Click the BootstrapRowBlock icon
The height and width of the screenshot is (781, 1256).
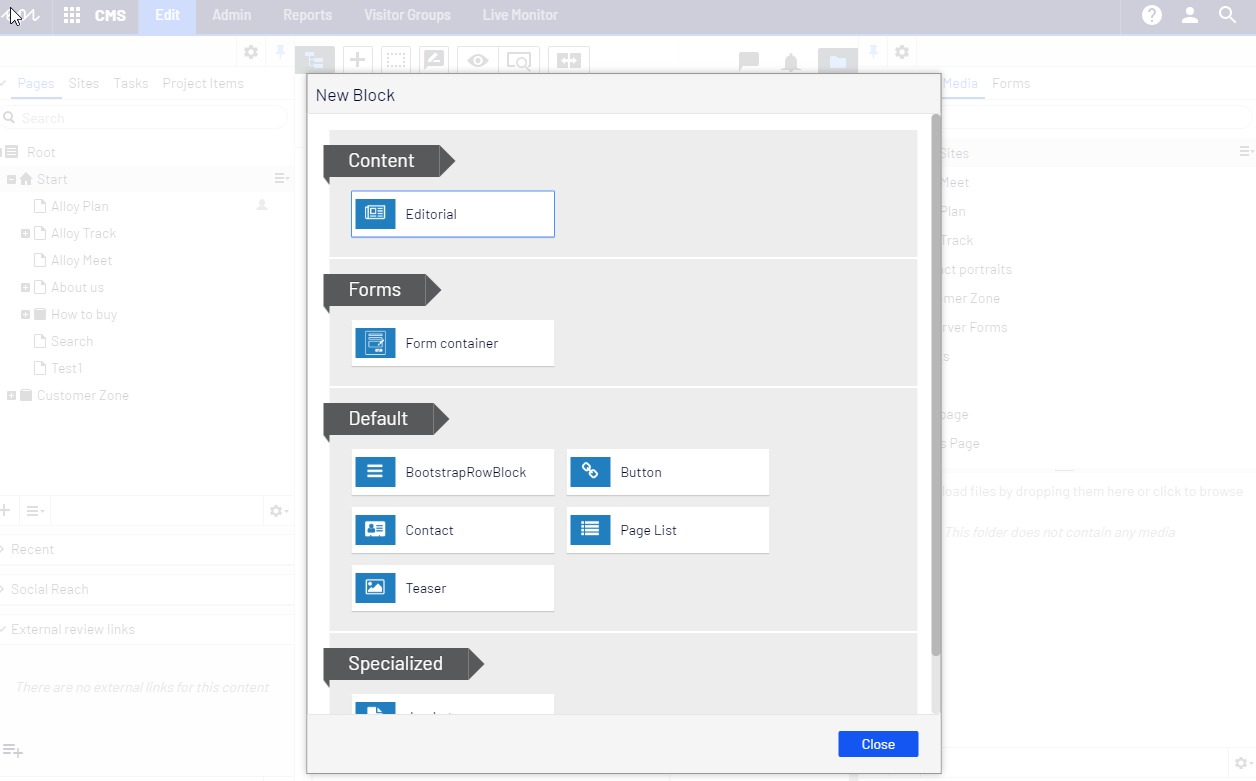click(x=375, y=472)
